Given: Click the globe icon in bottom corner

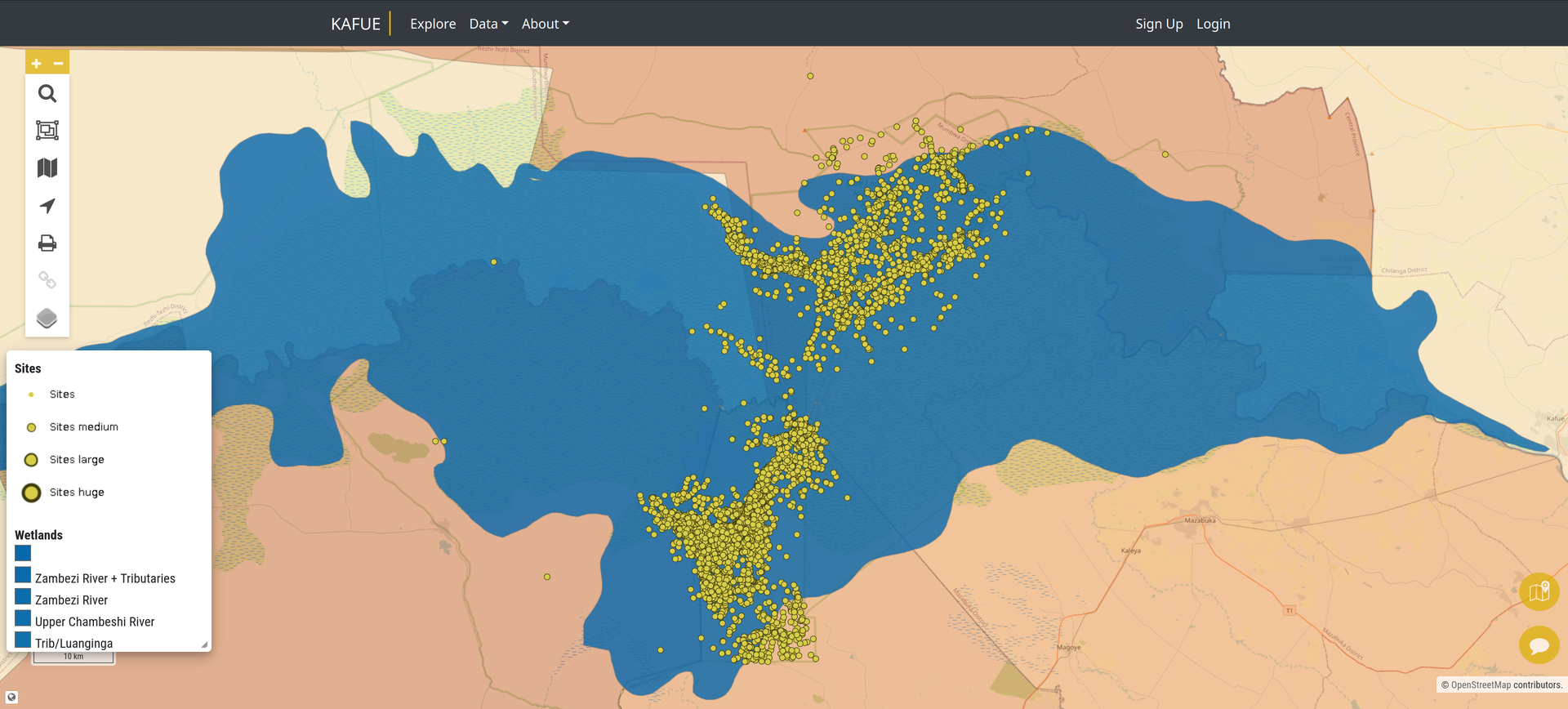Looking at the screenshot, I should 11,697.
